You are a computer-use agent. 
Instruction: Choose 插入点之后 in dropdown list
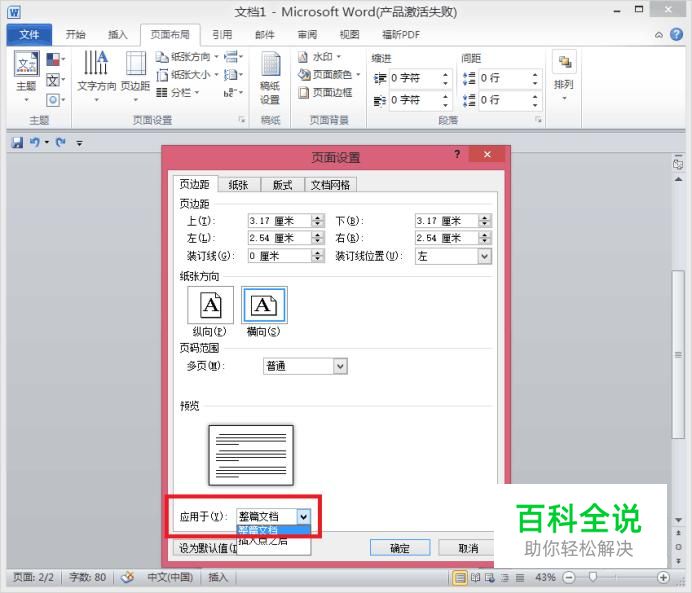(x=274, y=540)
